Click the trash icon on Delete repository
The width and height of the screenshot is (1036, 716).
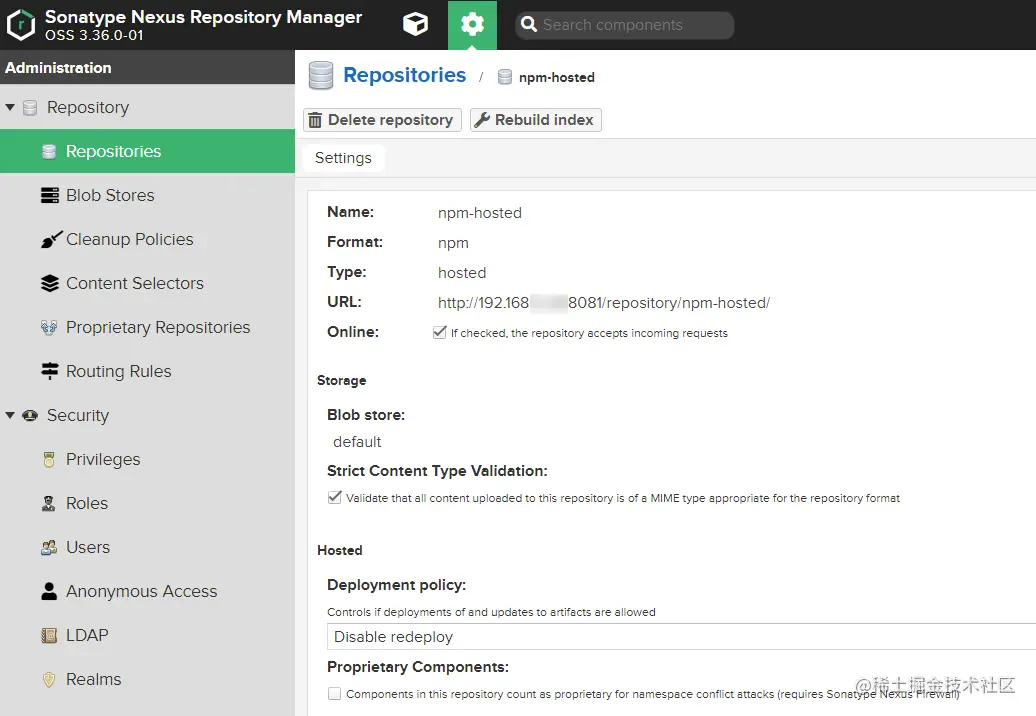315,120
